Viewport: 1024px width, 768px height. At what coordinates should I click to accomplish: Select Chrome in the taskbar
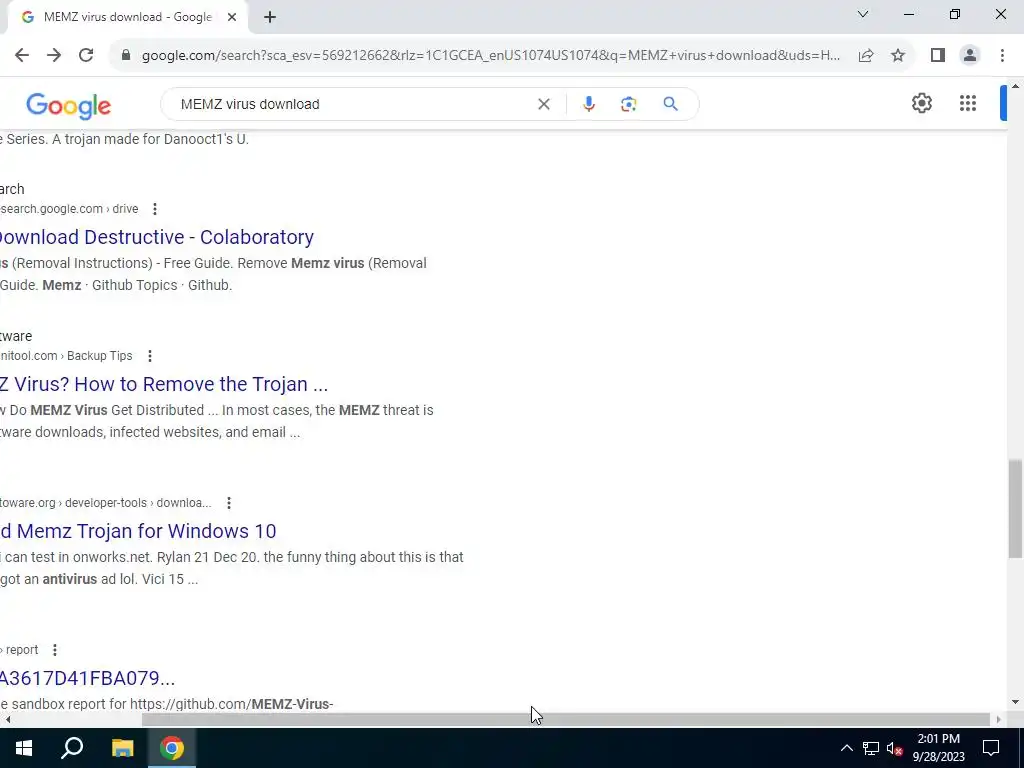coord(172,748)
